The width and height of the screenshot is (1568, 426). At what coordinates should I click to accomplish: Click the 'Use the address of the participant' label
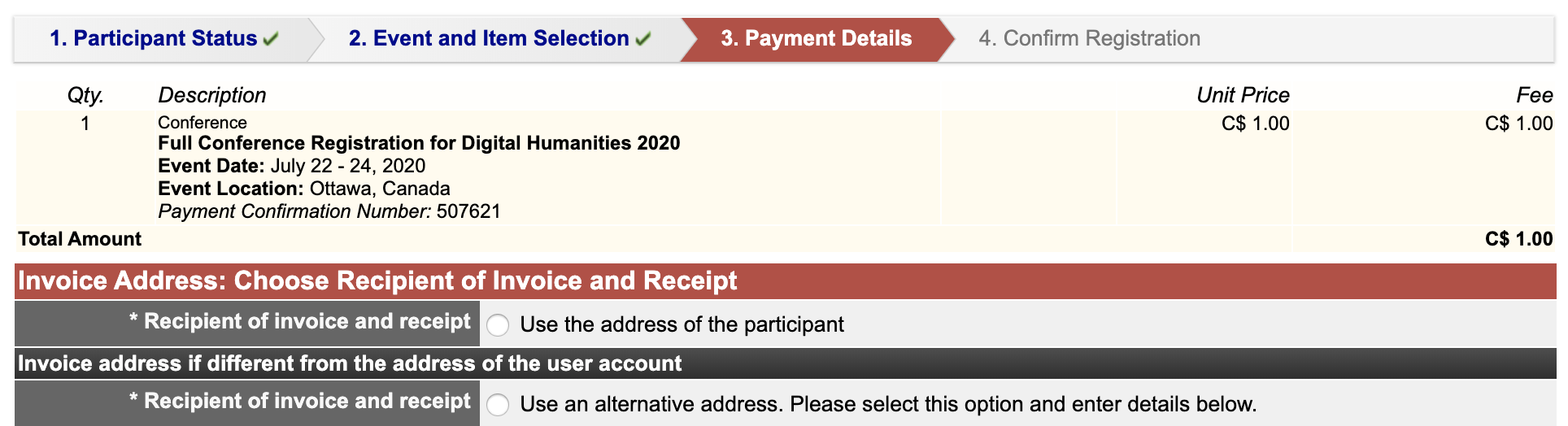pos(682,324)
